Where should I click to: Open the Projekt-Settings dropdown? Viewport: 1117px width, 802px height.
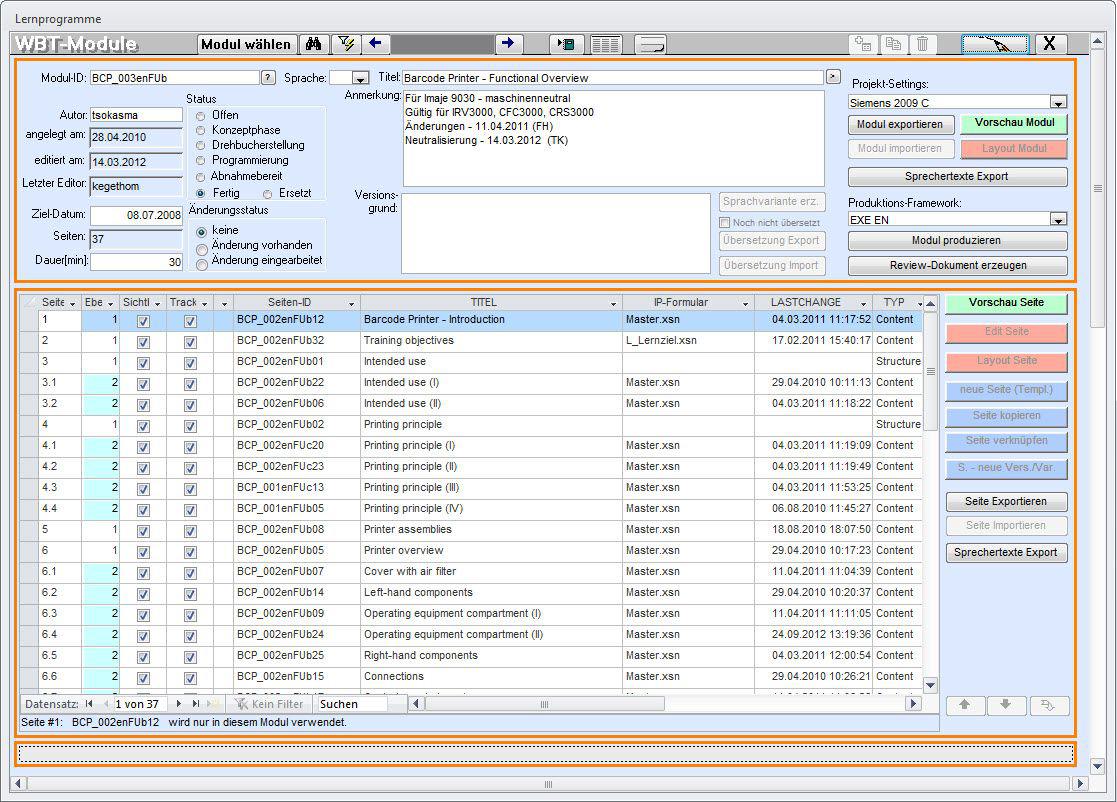tap(1057, 102)
